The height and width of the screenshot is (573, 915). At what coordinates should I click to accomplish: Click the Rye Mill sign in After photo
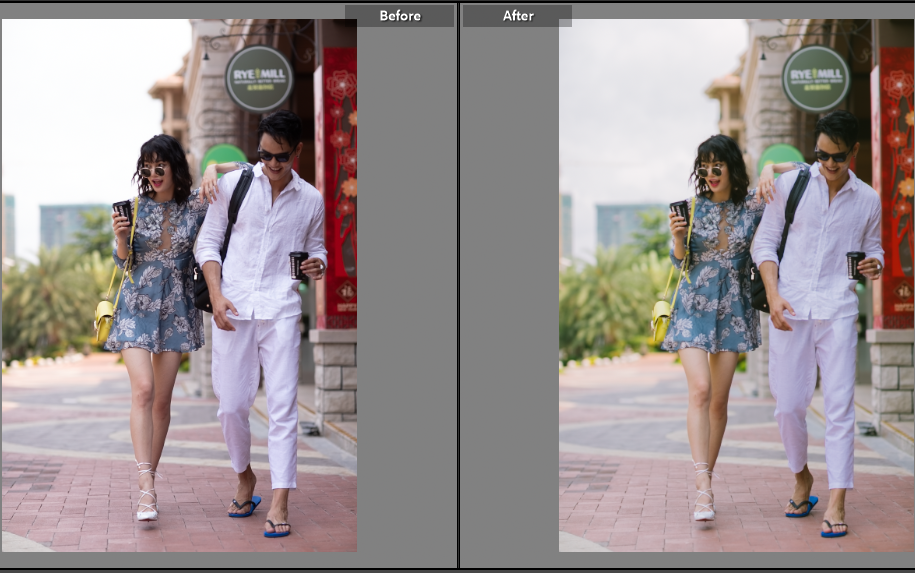816,79
